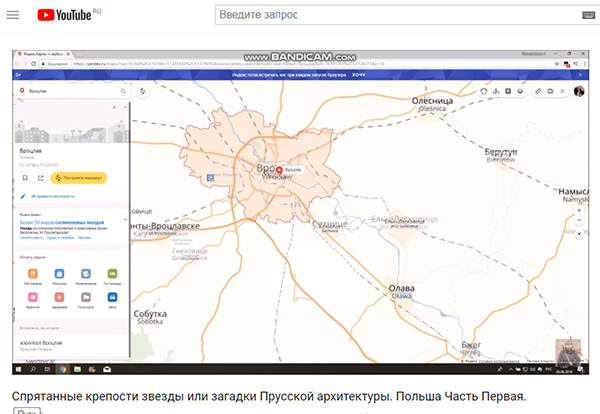Click the blue airport marker on the map

click(210, 178)
